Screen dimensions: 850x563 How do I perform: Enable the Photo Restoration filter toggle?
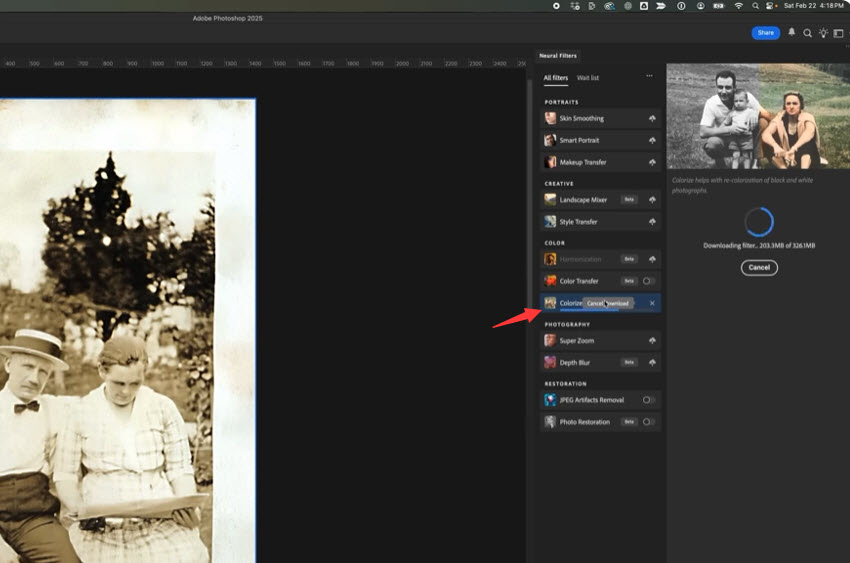[x=649, y=422]
